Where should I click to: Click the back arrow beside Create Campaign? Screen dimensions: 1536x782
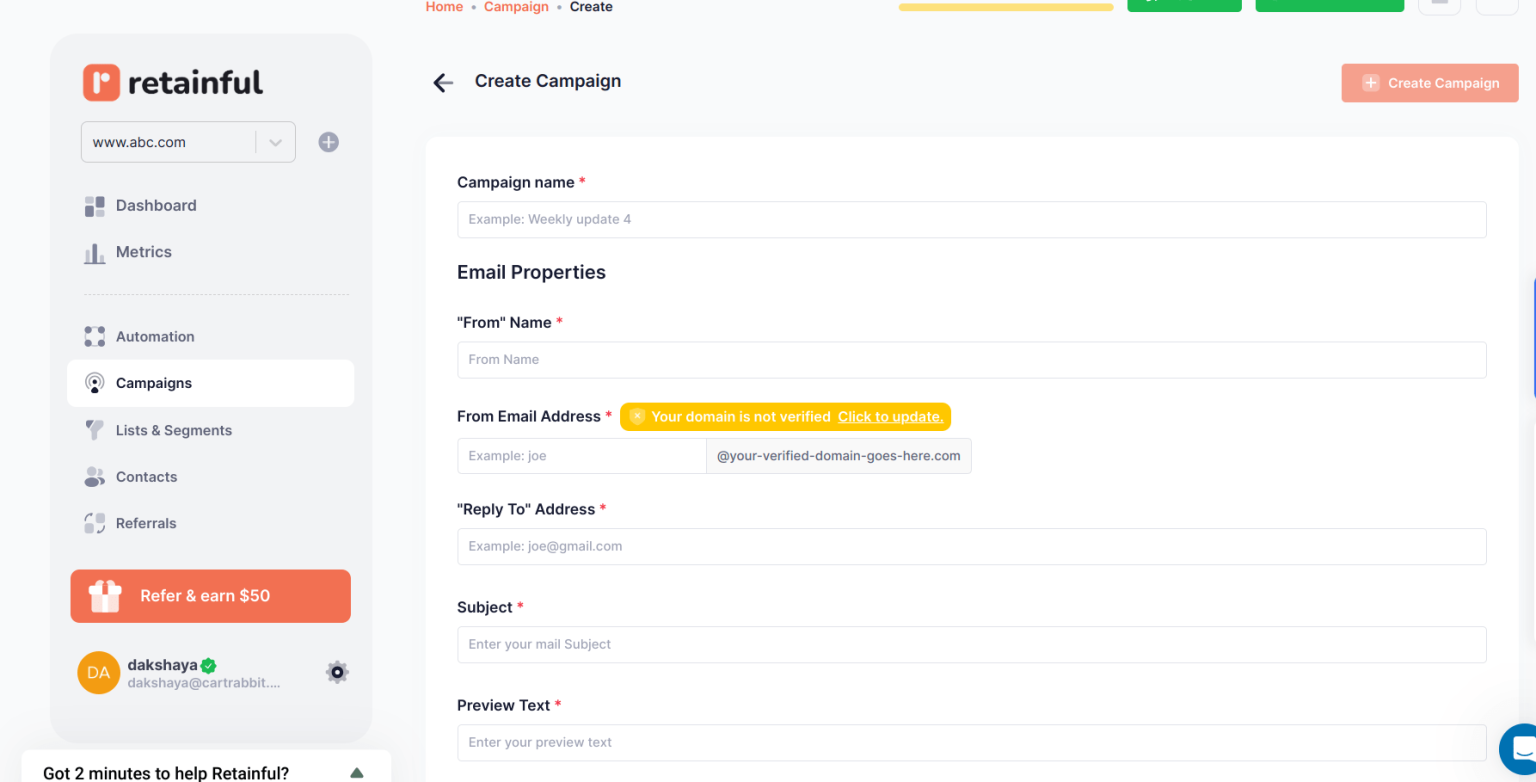443,83
